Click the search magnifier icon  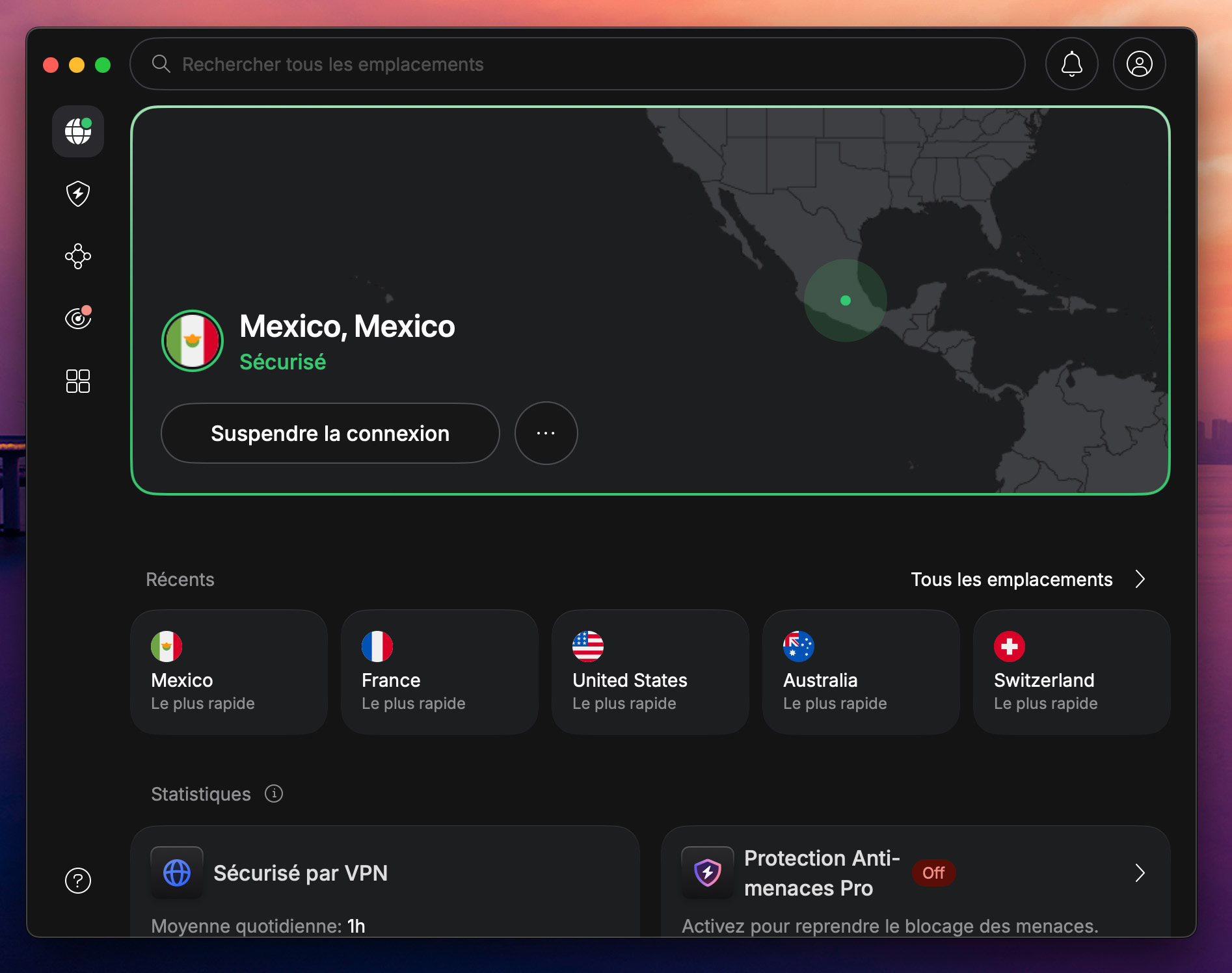161,64
